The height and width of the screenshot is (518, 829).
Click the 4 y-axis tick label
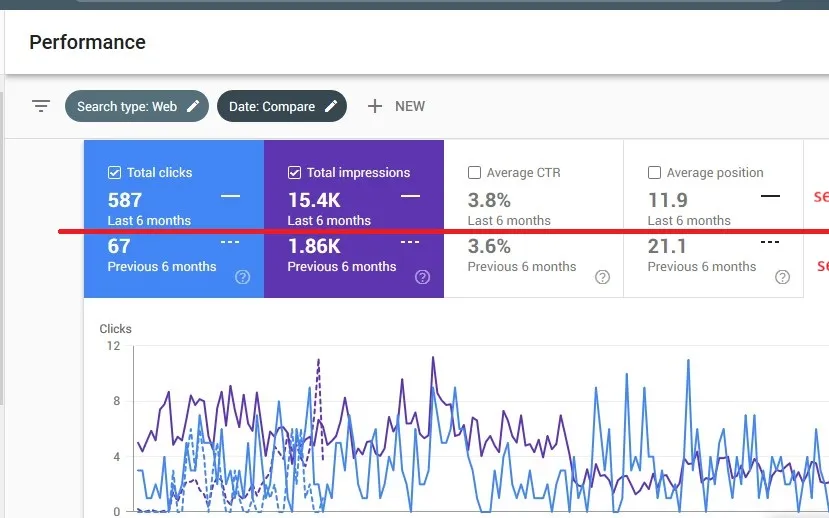pos(116,456)
